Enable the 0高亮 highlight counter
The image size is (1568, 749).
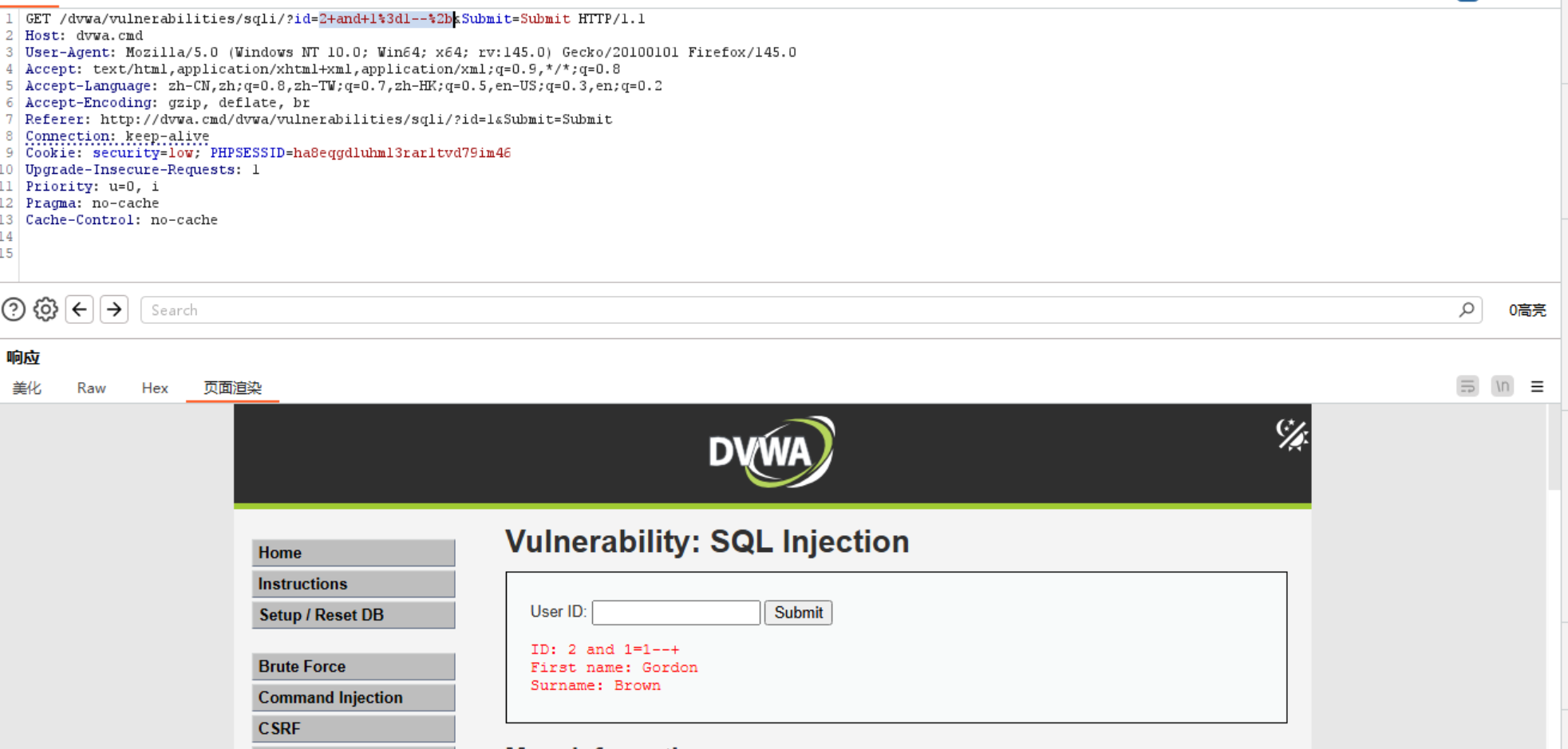pyautogui.click(x=1527, y=309)
